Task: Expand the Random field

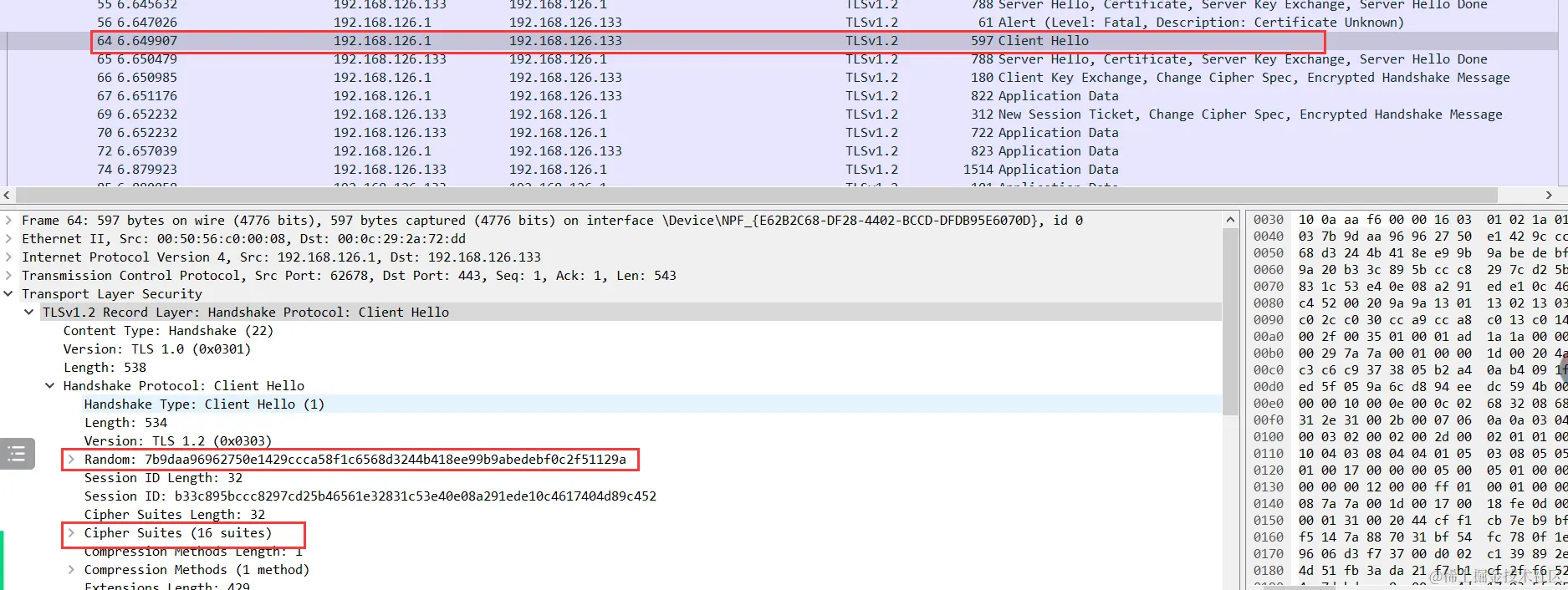Action: click(x=71, y=460)
